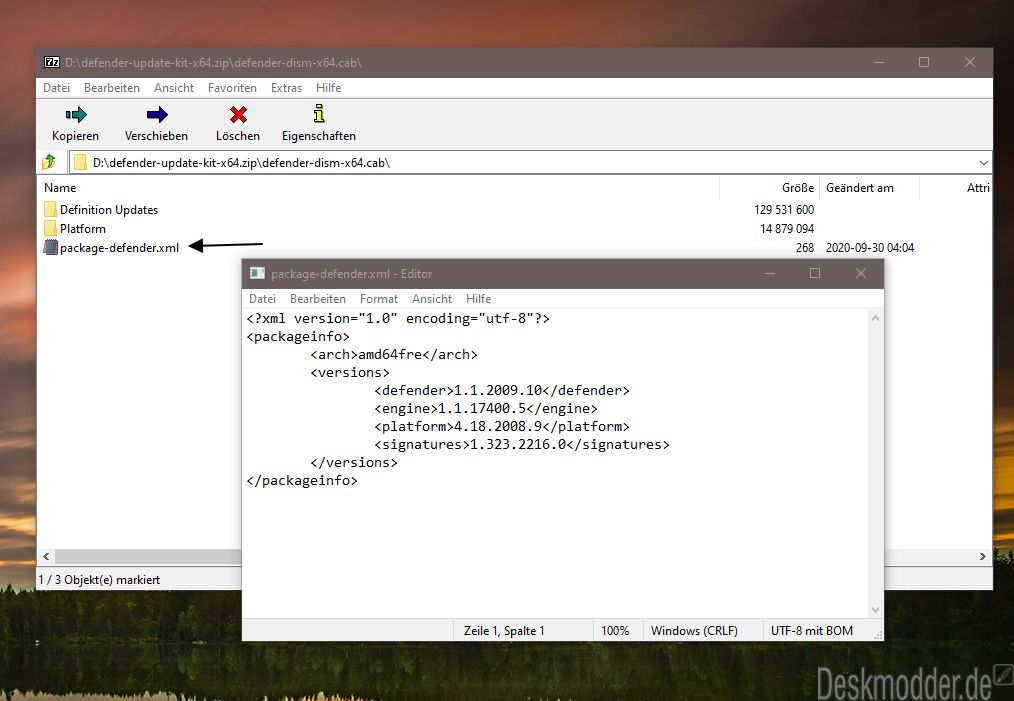Click the 7-Zip app icon in title bar
This screenshot has height=701, width=1014.
click(x=52, y=63)
